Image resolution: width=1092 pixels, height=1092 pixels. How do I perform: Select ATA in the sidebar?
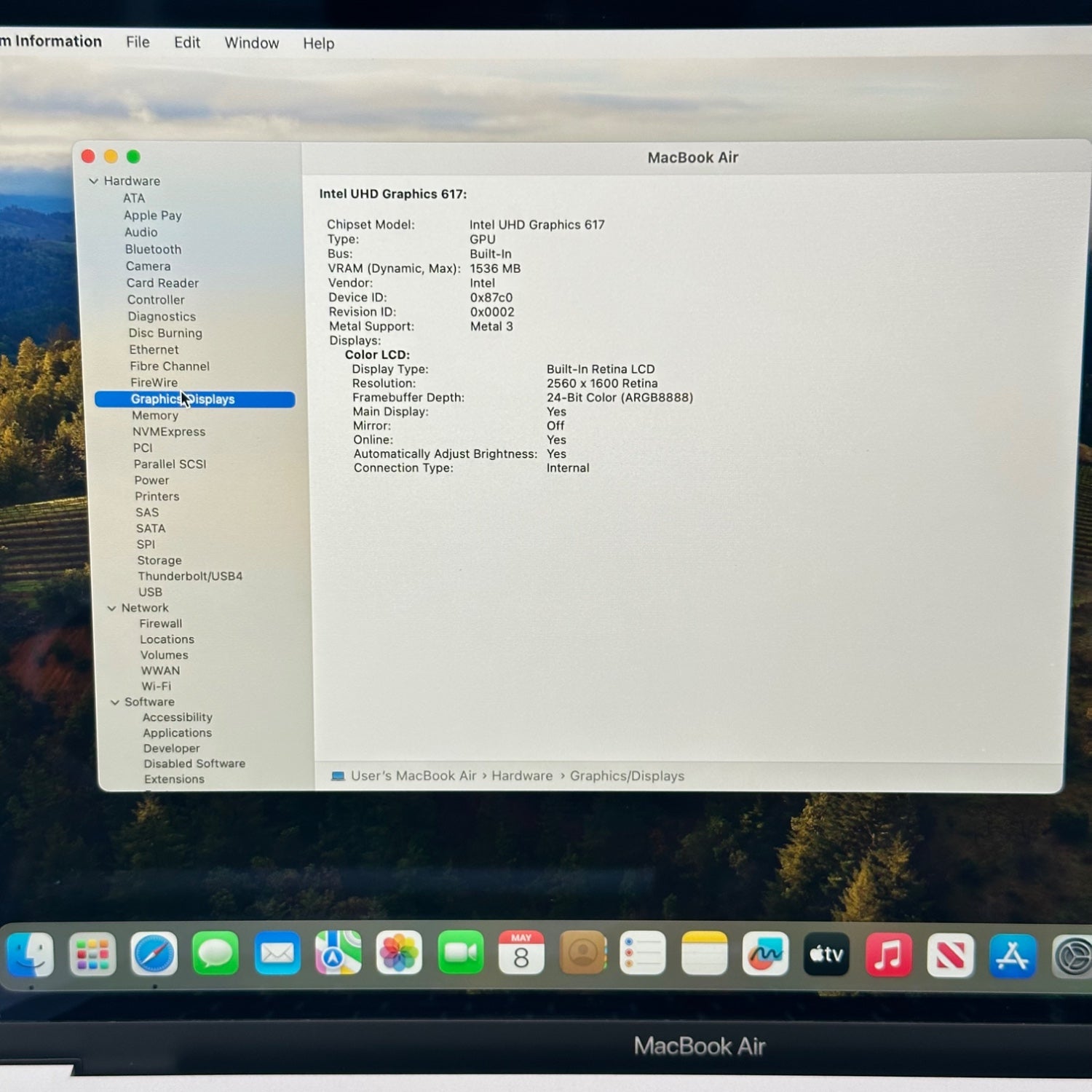click(134, 198)
